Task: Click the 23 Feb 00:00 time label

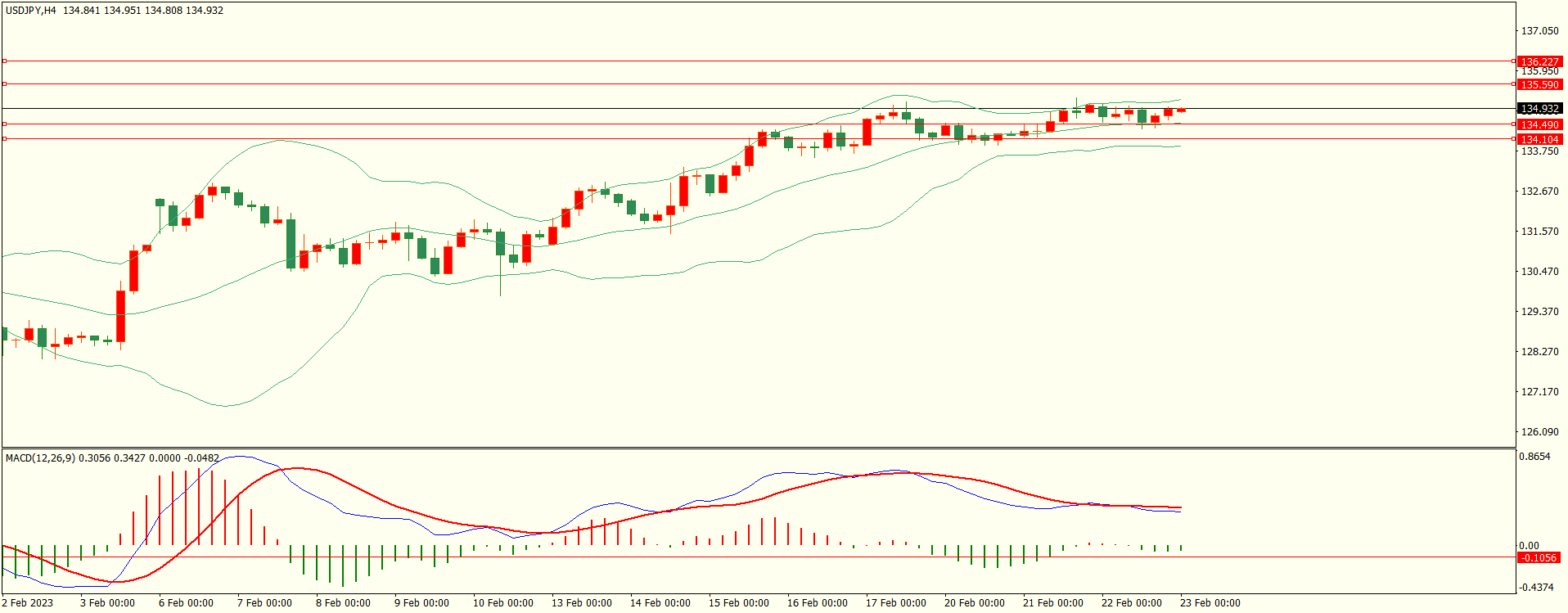Action: click(x=1210, y=603)
